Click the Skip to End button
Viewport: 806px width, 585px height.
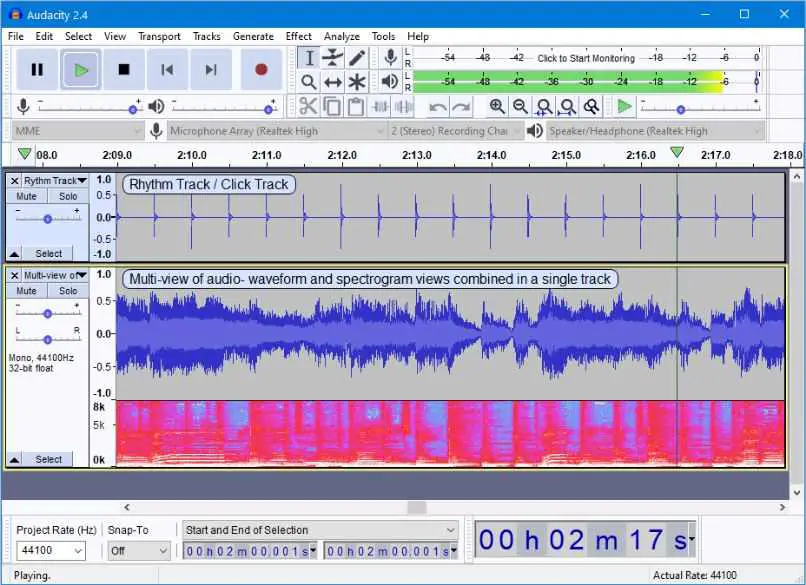coord(211,69)
